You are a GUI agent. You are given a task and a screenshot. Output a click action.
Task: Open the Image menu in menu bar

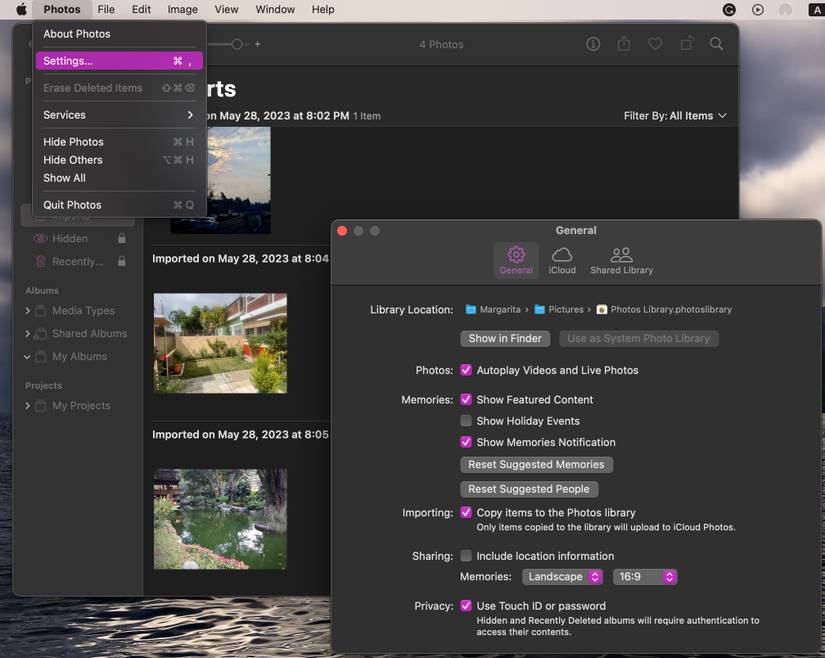click(183, 9)
